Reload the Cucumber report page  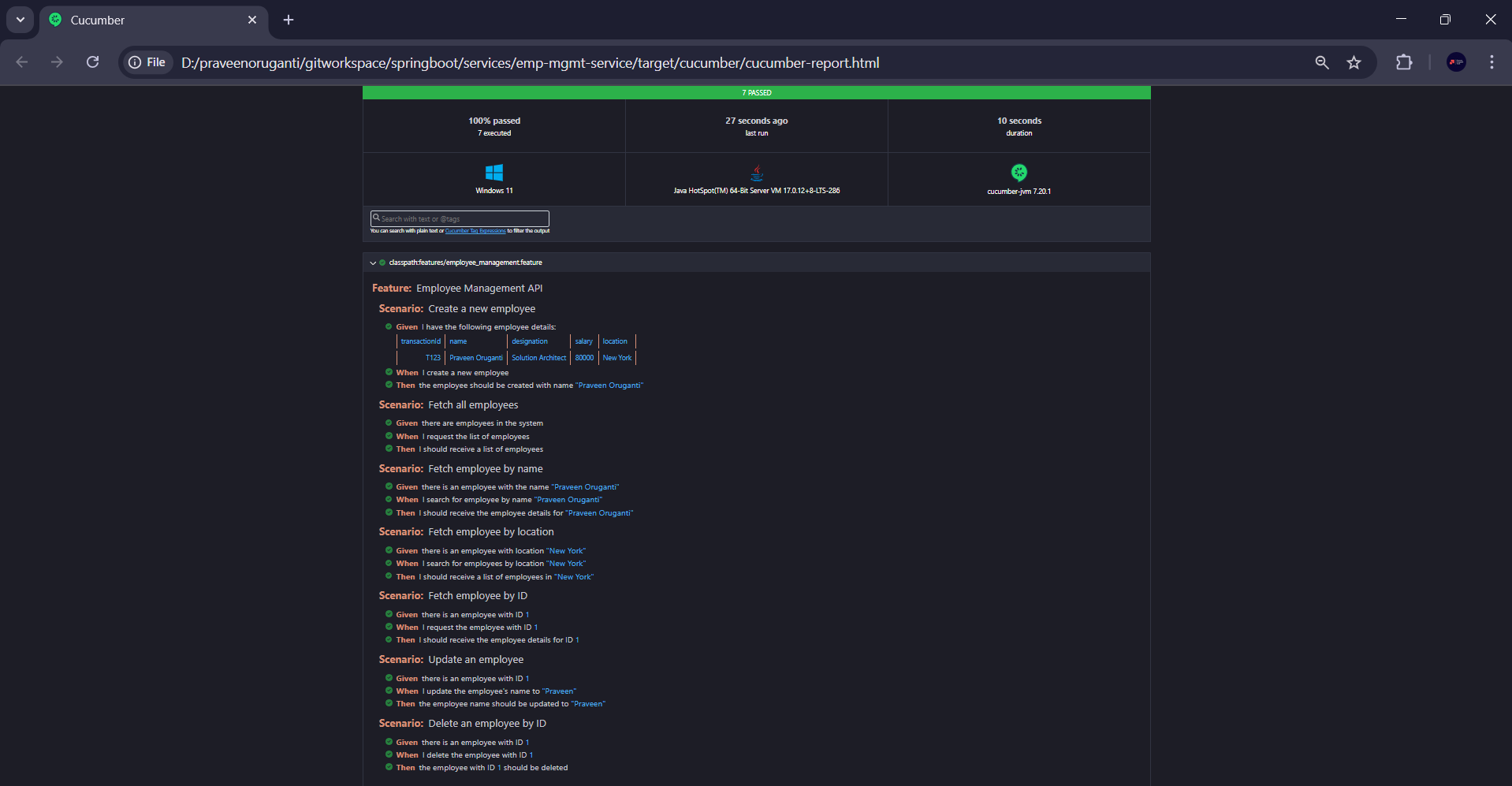(92, 62)
